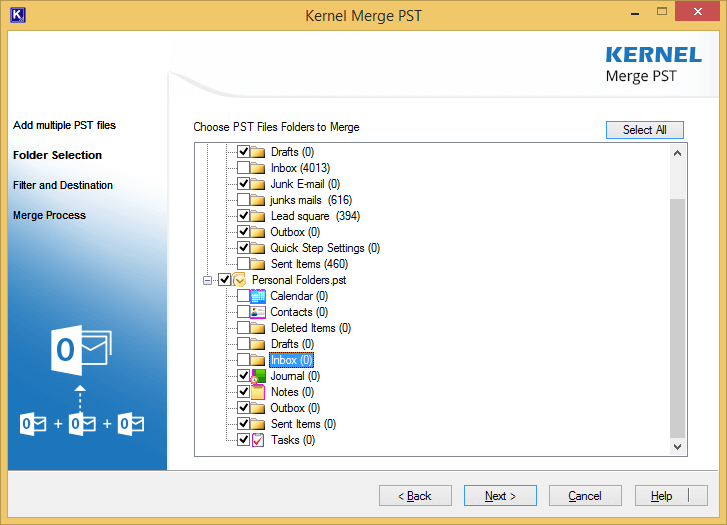Uncheck the Junk E-mail checkbox
The height and width of the screenshot is (525, 727).
tap(243, 183)
